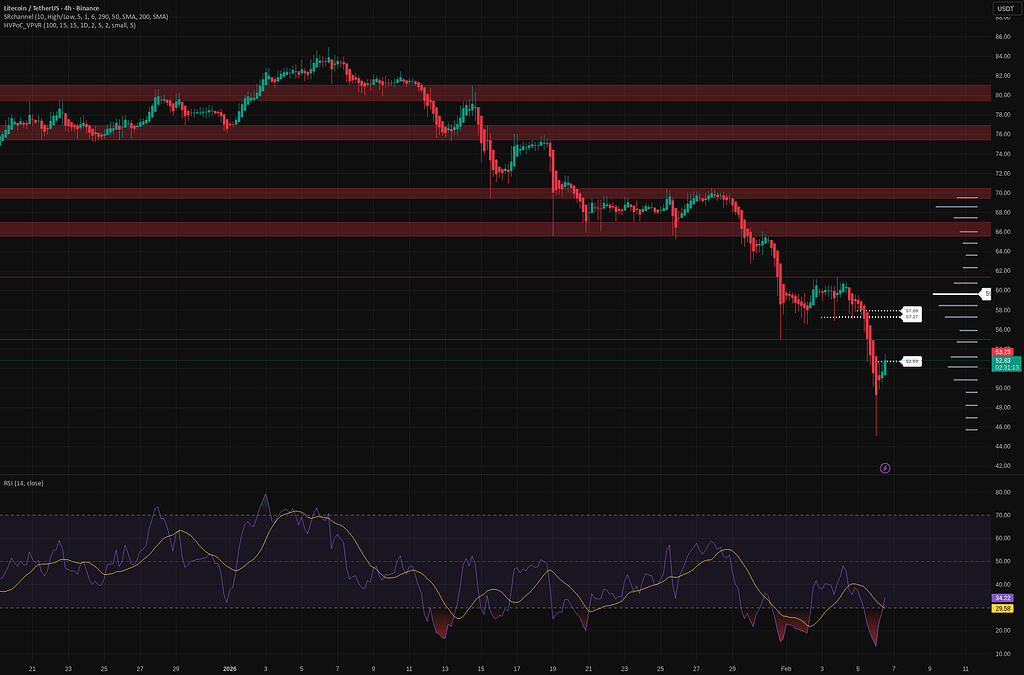
Task: Click the white volume profile POC label
Action: point(986,294)
